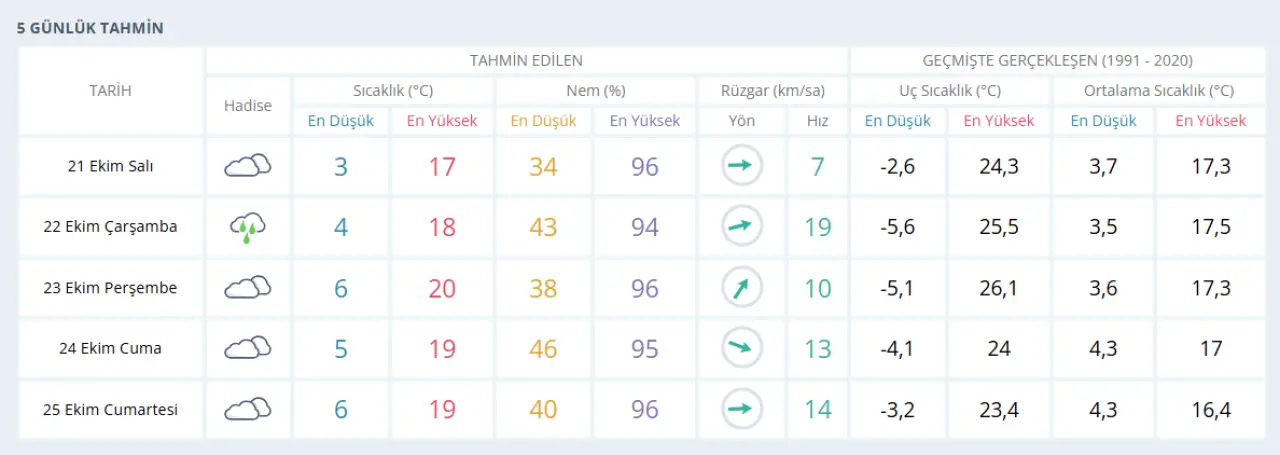Click the cloudy weather icon for 21 Ekim Salı
The image size is (1280, 455).
point(248,166)
